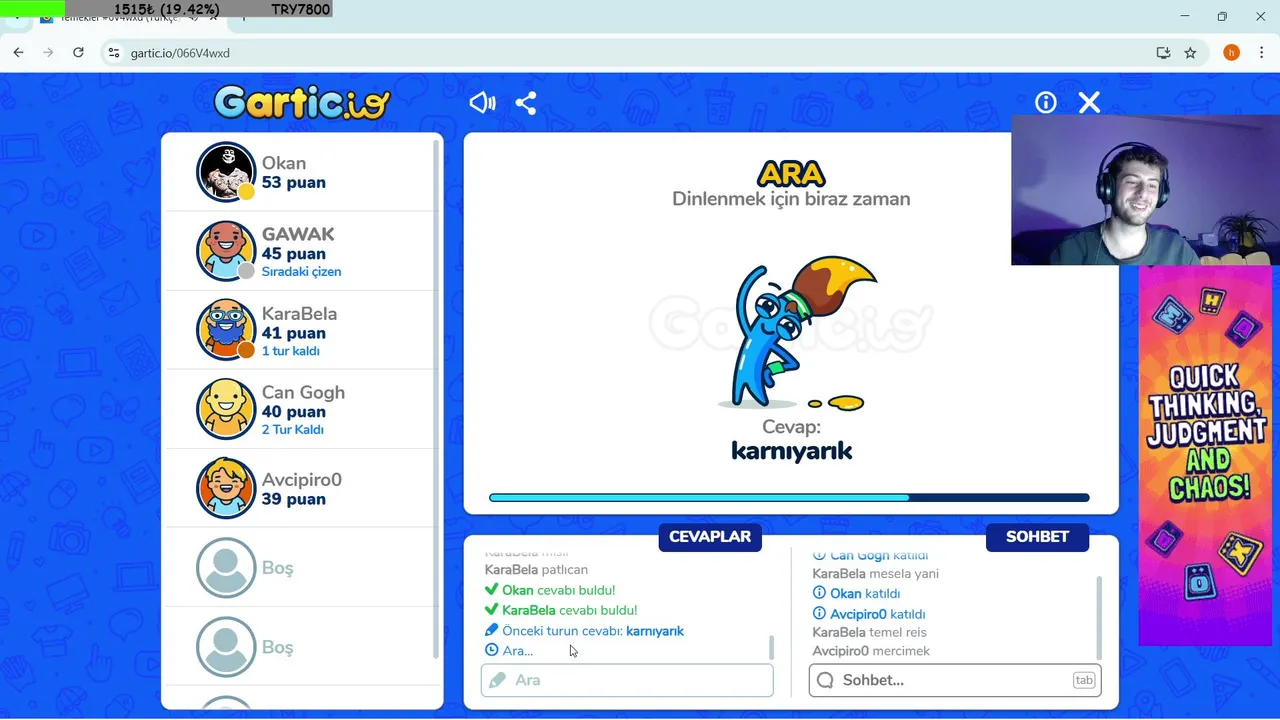This screenshot has height=720, width=1280.
Task: Click the Gartic.io logo
Action: 301,101
